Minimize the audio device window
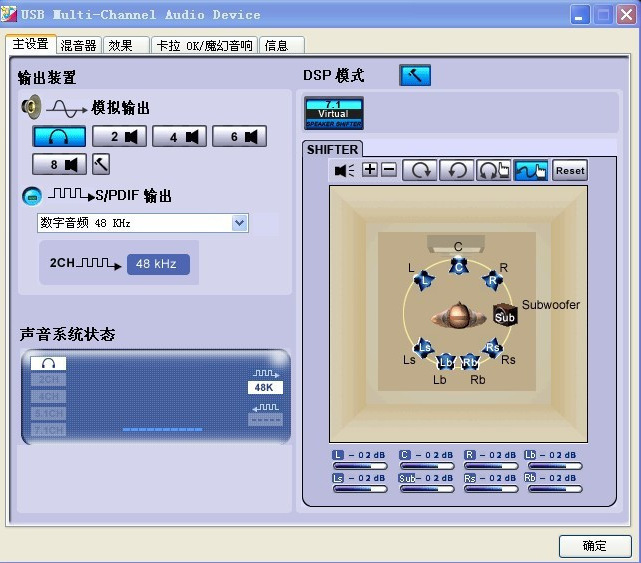The height and width of the screenshot is (563, 641). click(x=579, y=15)
